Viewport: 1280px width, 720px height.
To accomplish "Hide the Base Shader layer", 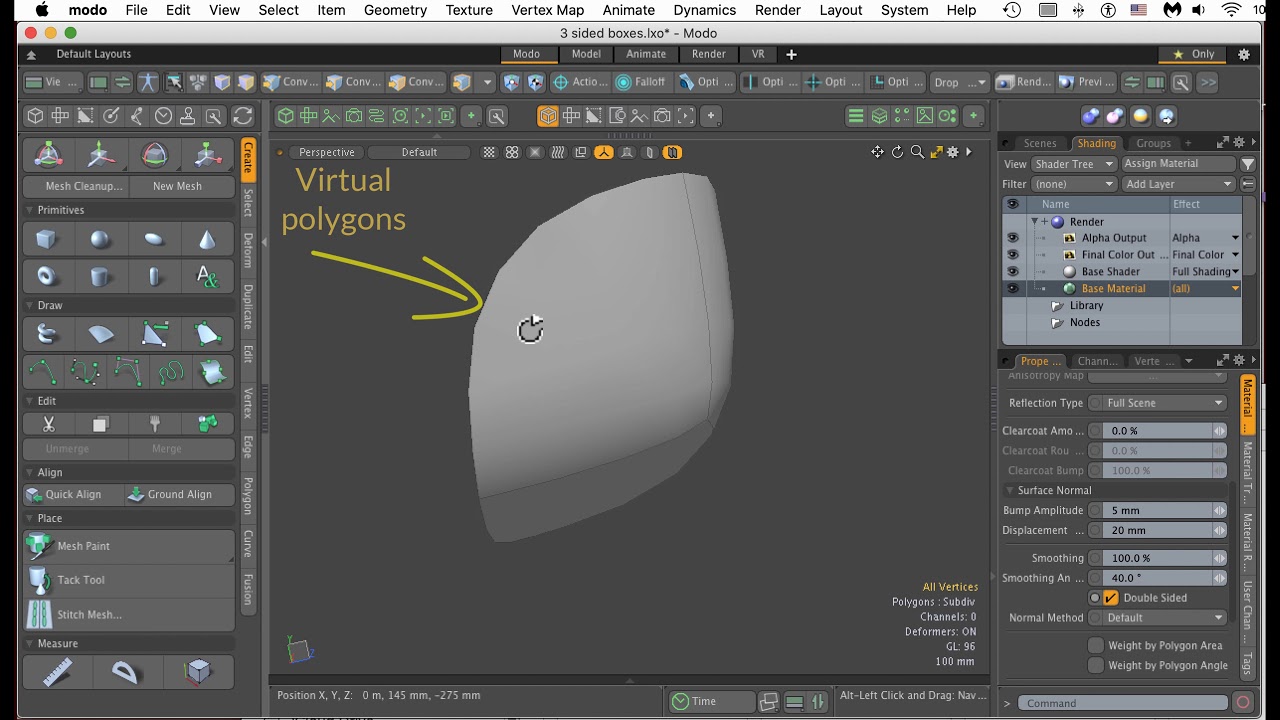I will click(x=1013, y=272).
